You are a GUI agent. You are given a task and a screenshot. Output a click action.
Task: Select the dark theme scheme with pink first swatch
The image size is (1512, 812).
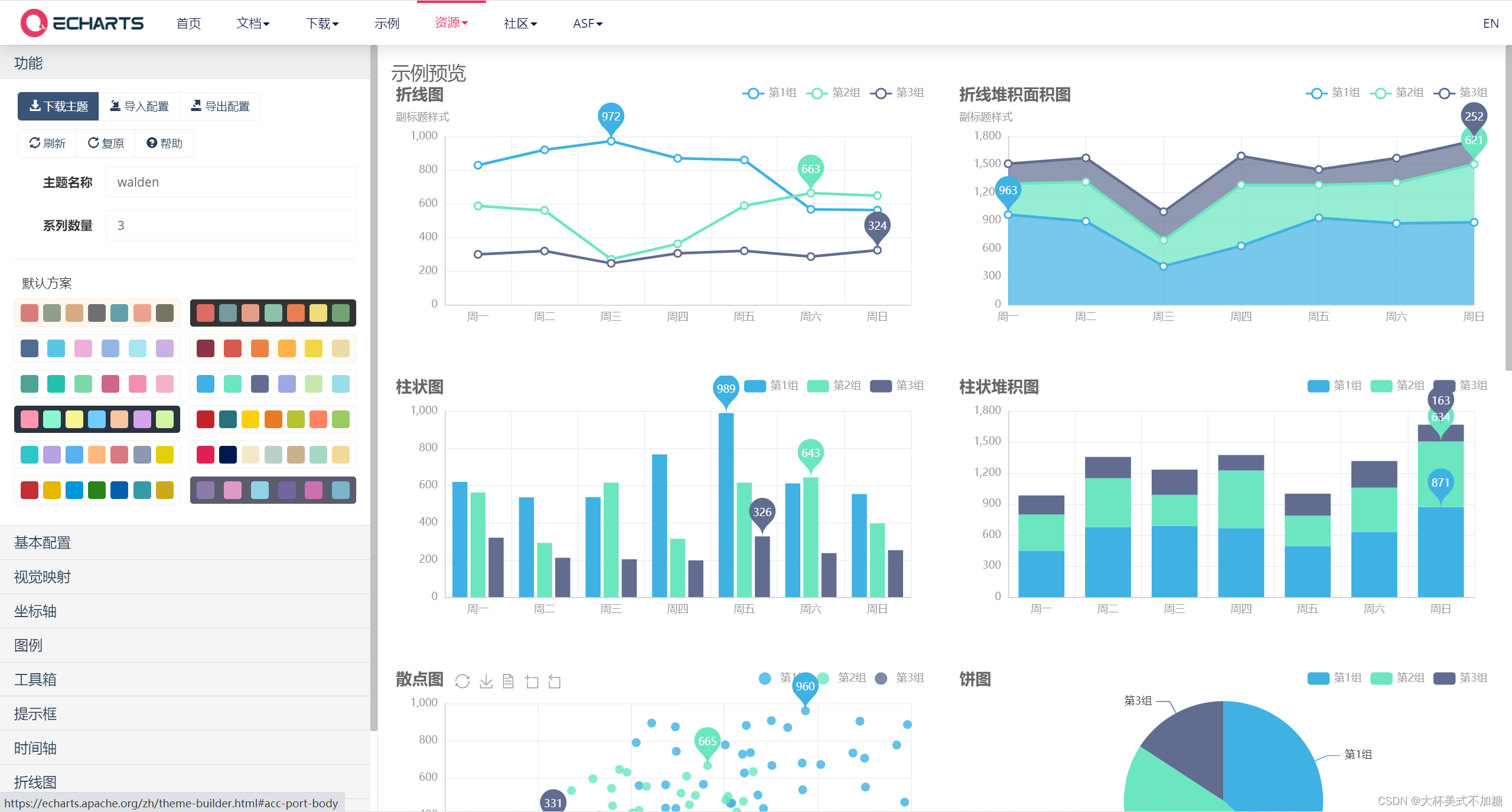coord(97,419)
